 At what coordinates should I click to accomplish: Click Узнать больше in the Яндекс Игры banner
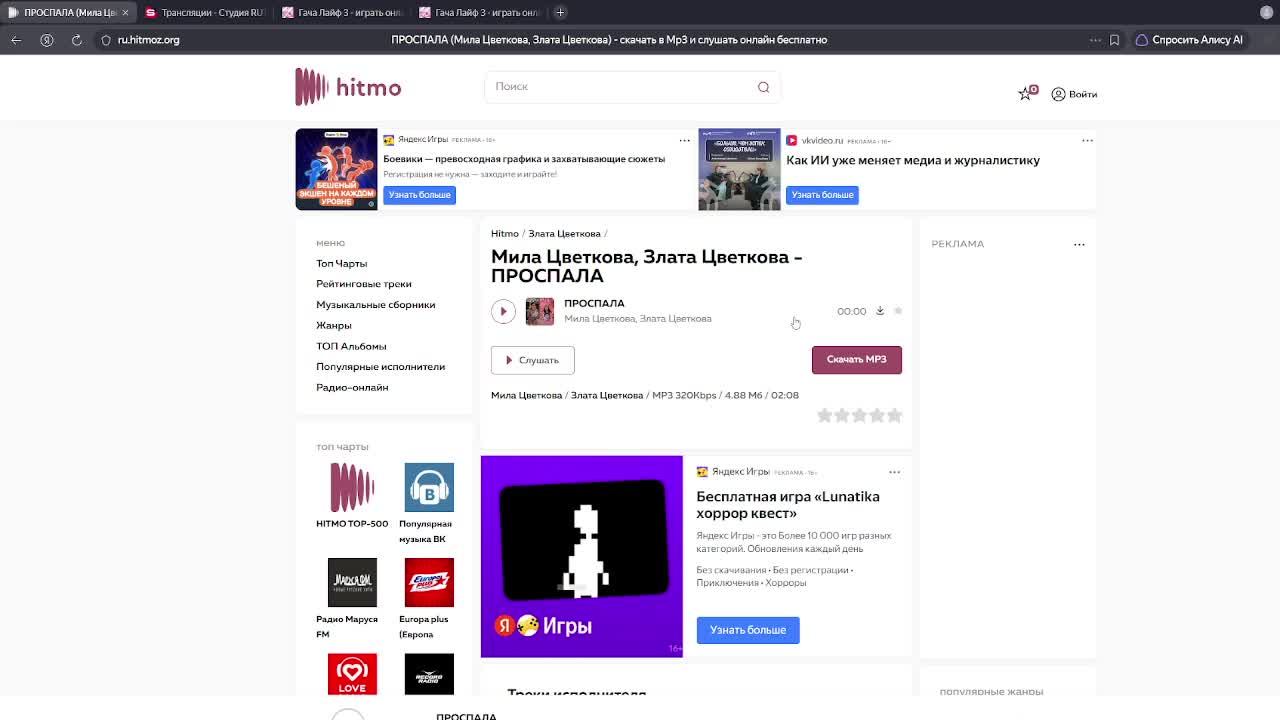coord(420,195)
